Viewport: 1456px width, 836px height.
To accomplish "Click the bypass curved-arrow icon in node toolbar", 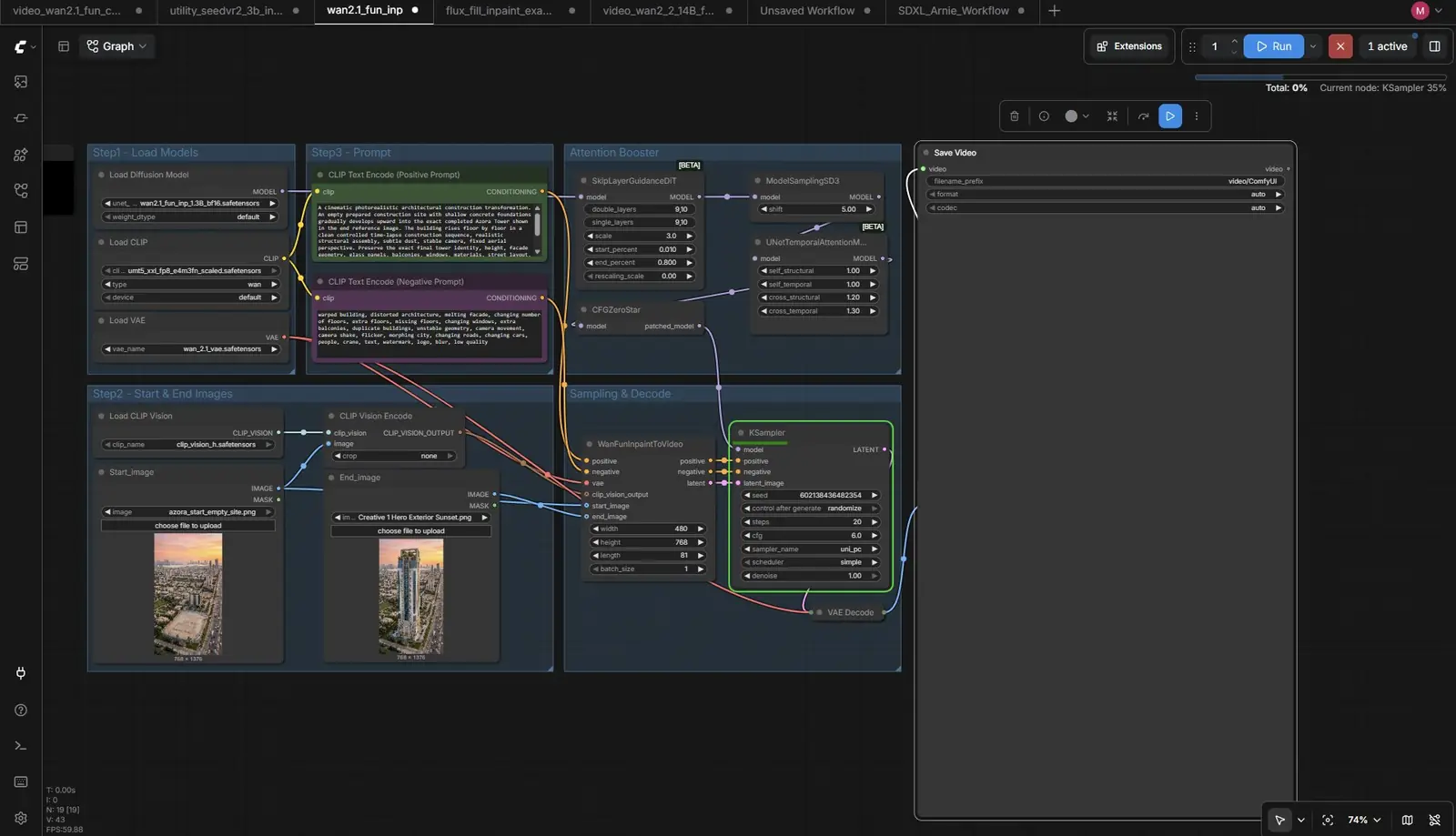I will (x=1143, y=116).
